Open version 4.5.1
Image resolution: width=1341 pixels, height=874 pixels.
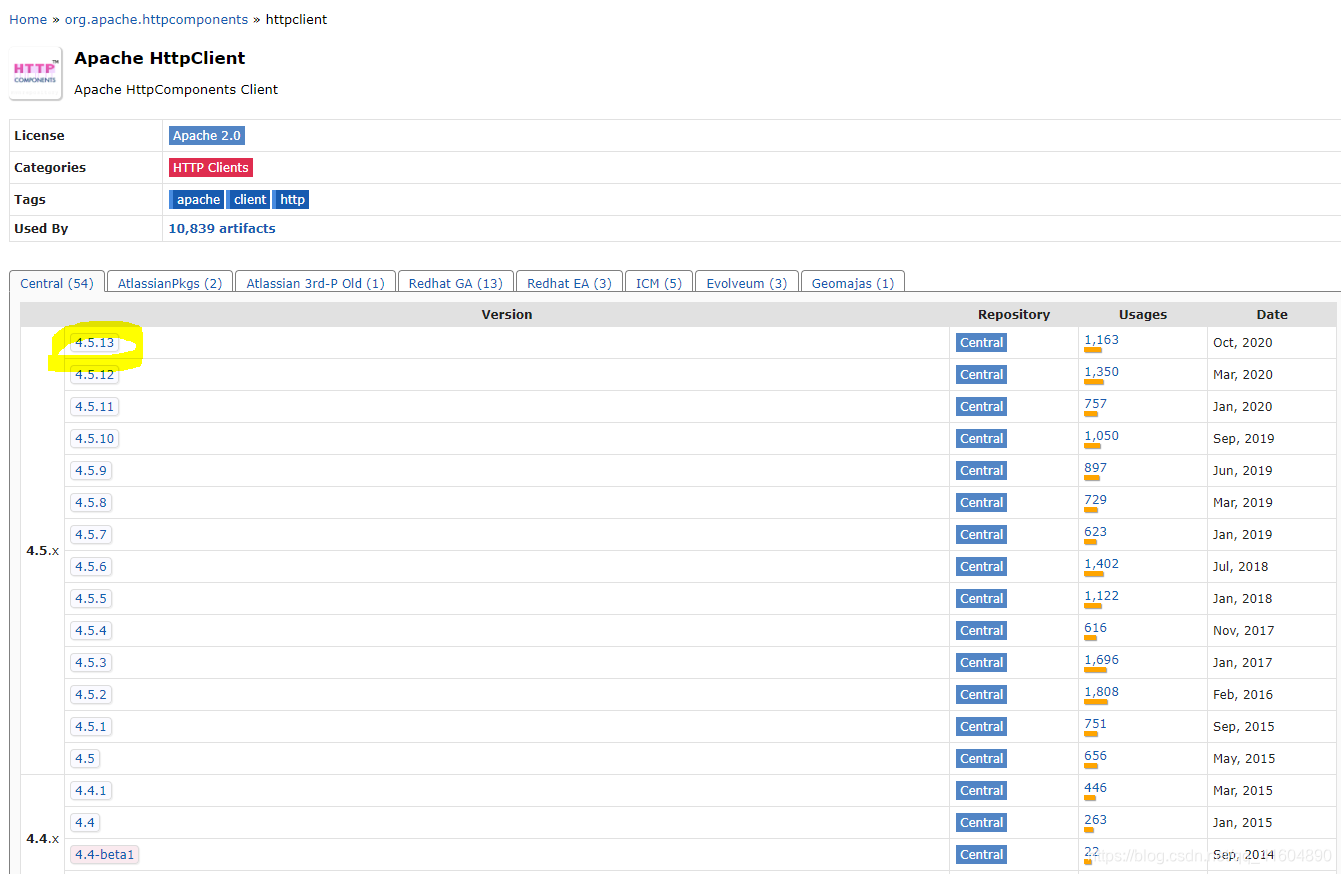pos(90,727)
